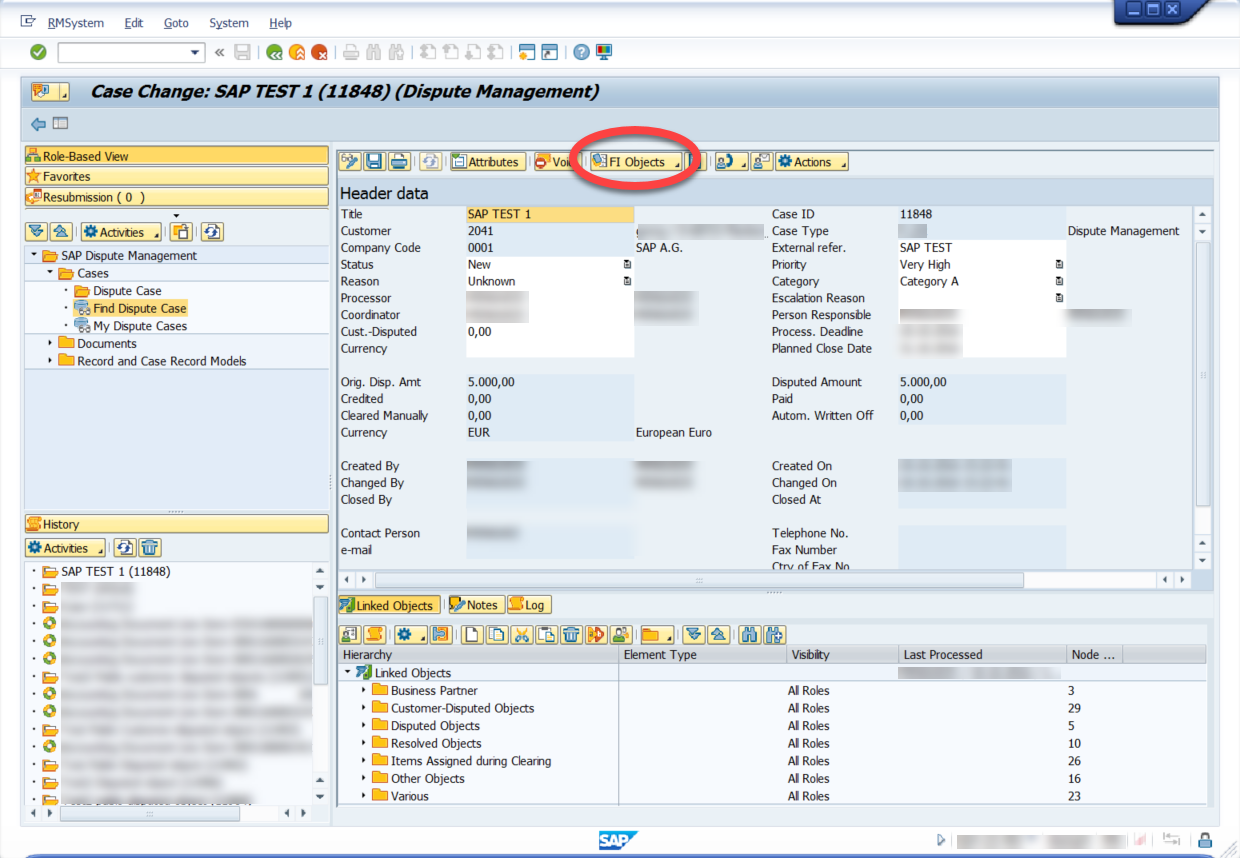Collapse the Cases node in navigation tree
This screenshot has width=1240, height=858.
click(x=50, y=273)
